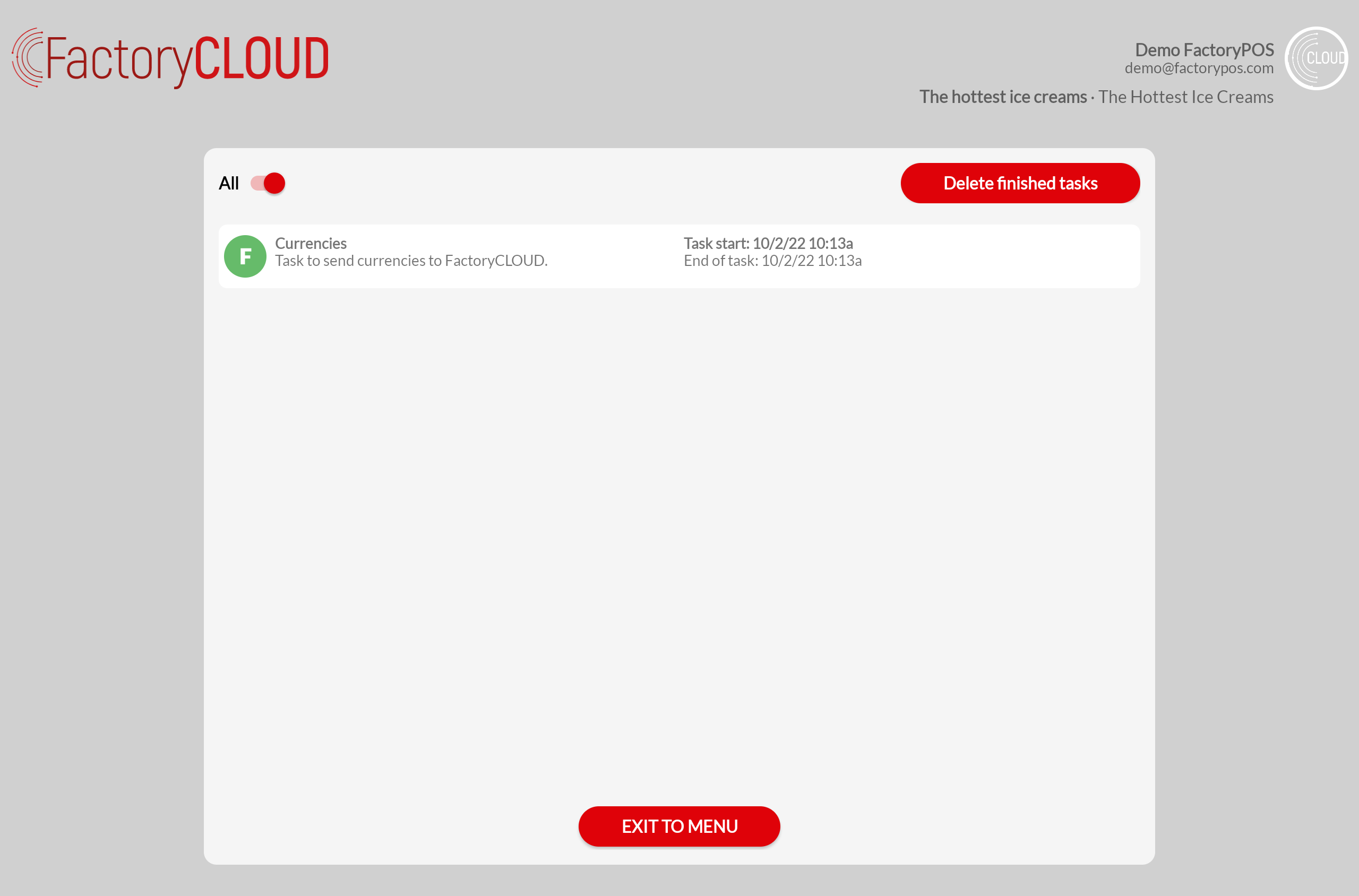Click the green F task status icon

(x=245, y=256)
